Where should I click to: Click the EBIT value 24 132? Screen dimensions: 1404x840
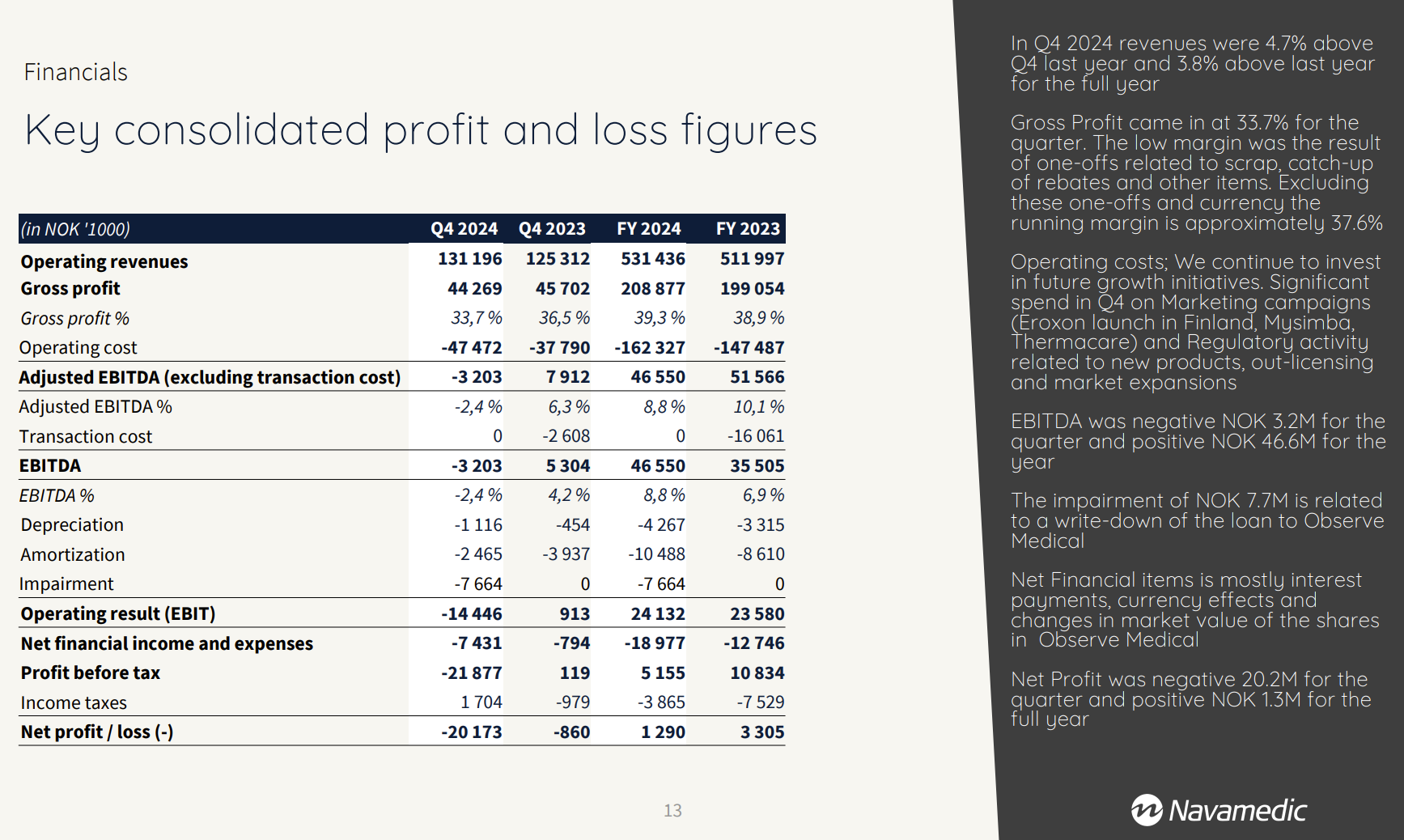[658, 614]
